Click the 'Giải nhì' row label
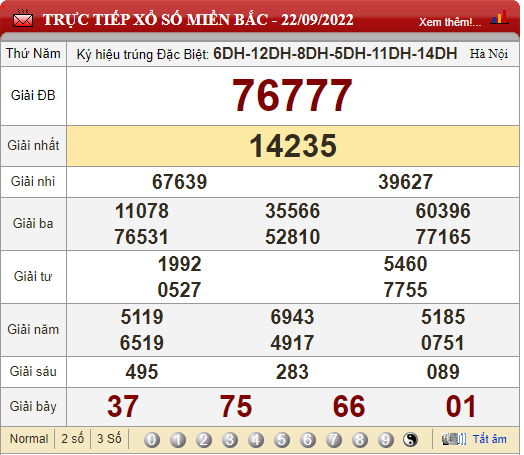Viewport: 524px width, 455px height. tap(33, 181)
